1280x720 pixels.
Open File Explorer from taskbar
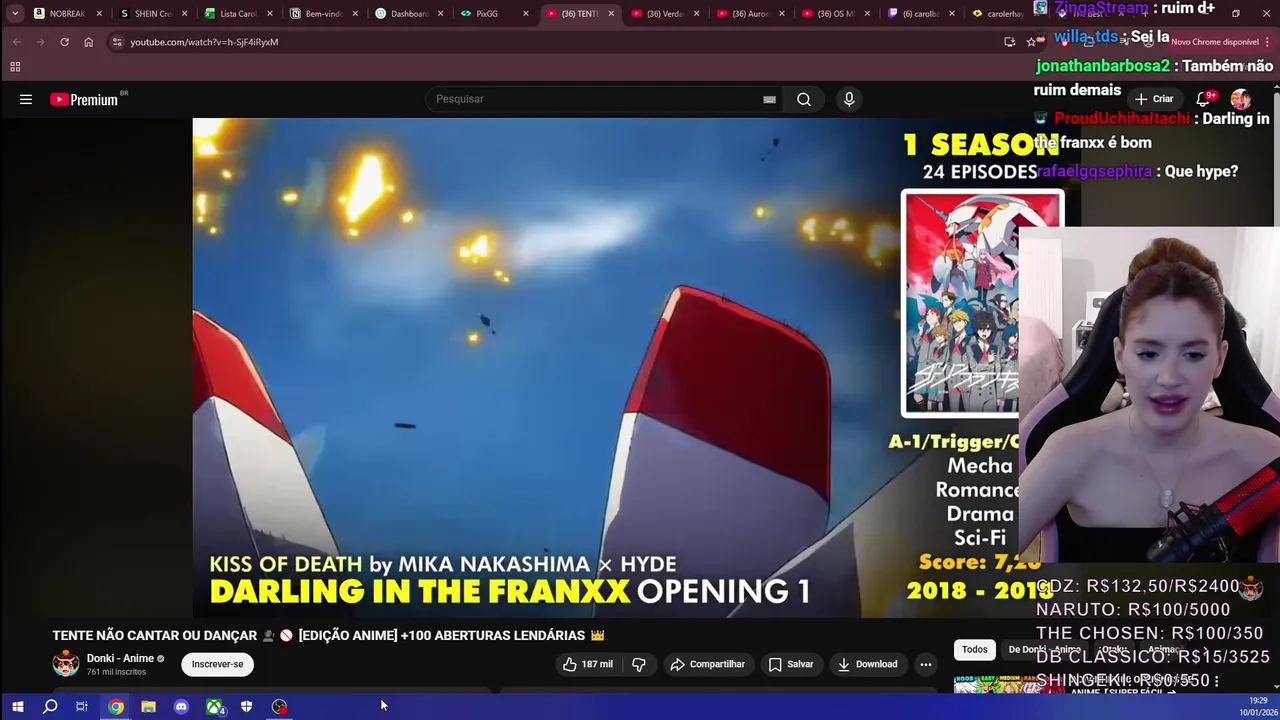(x=148, y=707)
